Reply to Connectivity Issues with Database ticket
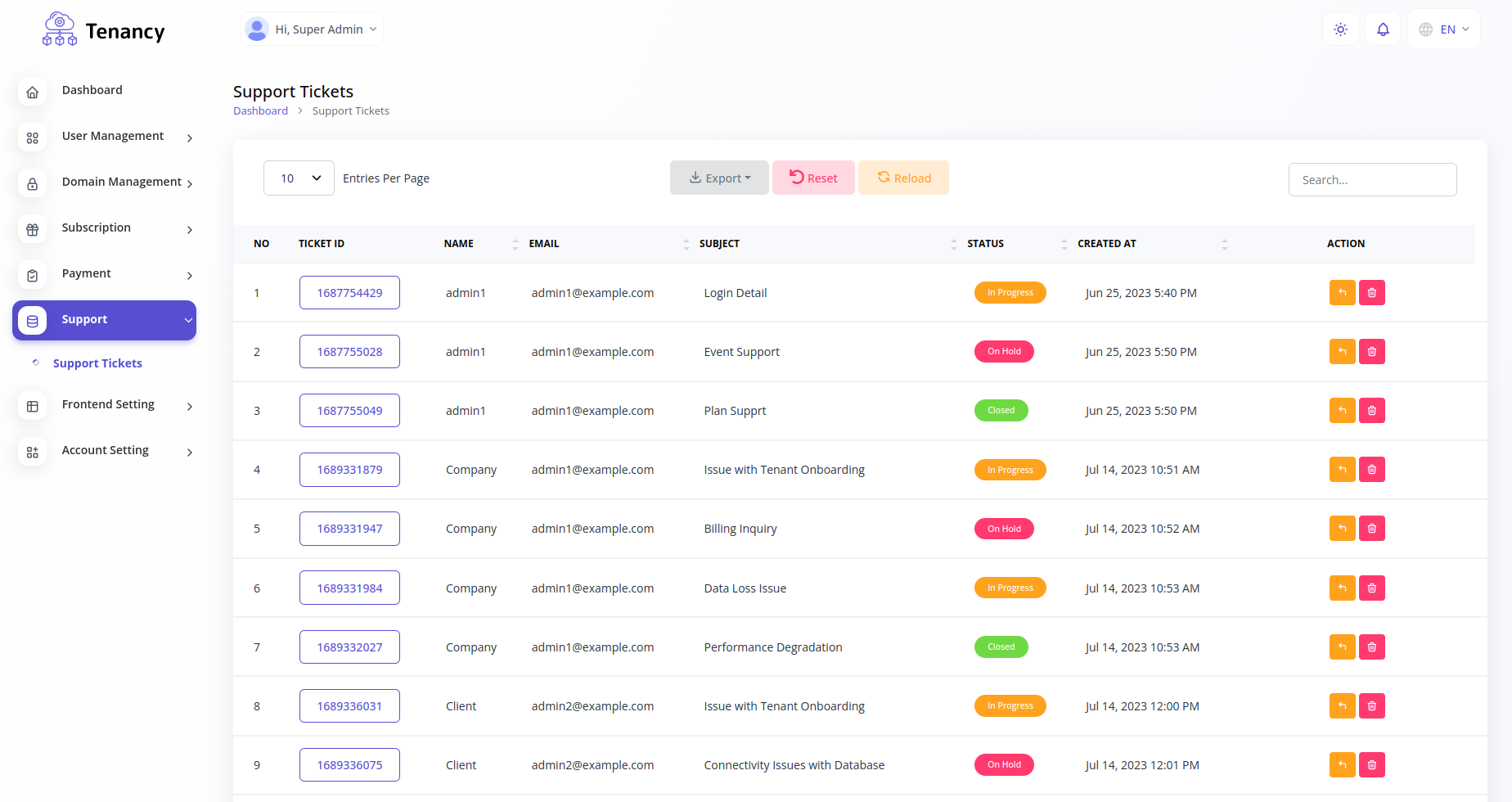The image size is (1512, 802). pos(1343,764)
